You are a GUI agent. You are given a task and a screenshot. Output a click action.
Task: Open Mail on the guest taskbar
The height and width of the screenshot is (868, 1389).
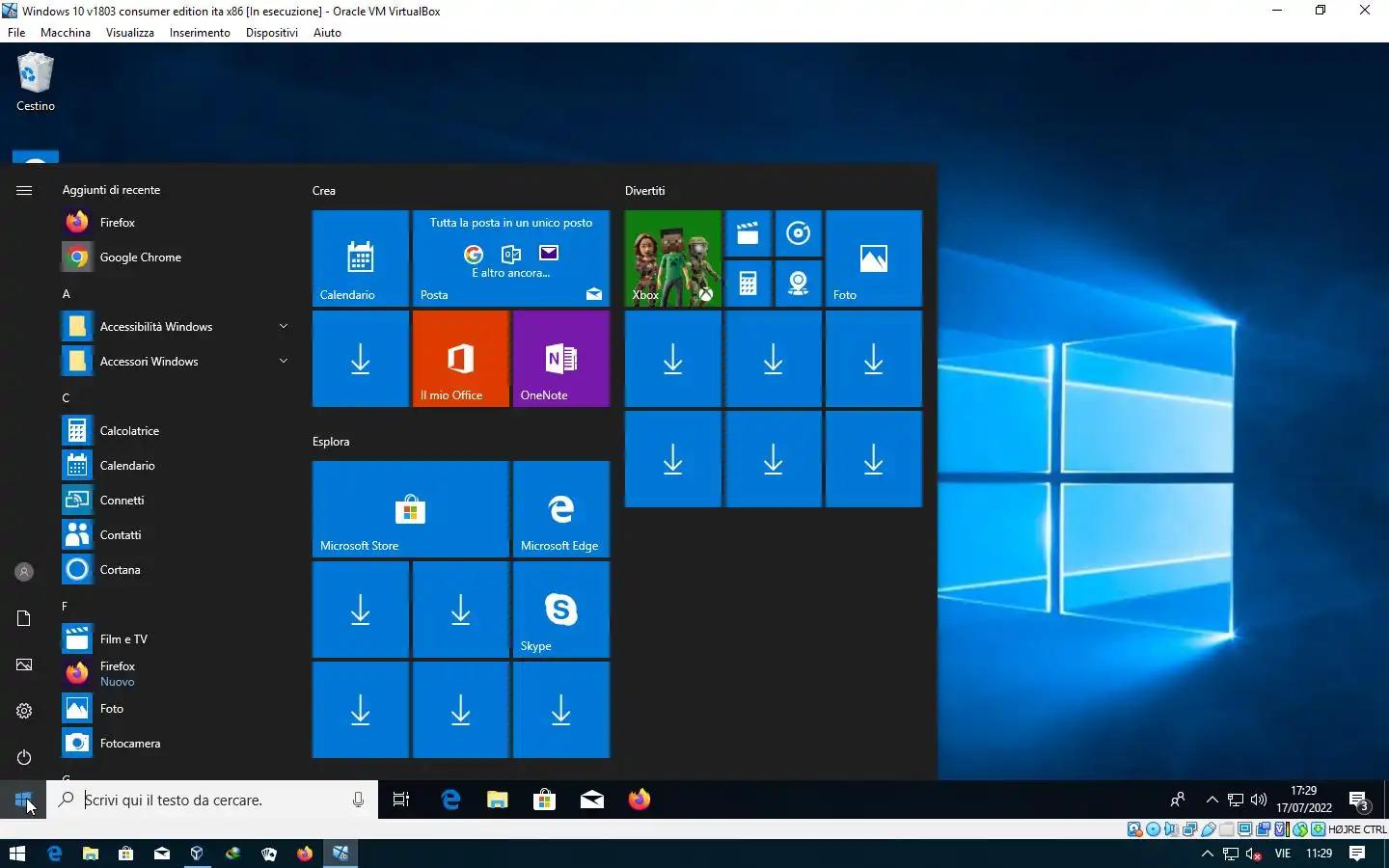(x=591, y=800)
